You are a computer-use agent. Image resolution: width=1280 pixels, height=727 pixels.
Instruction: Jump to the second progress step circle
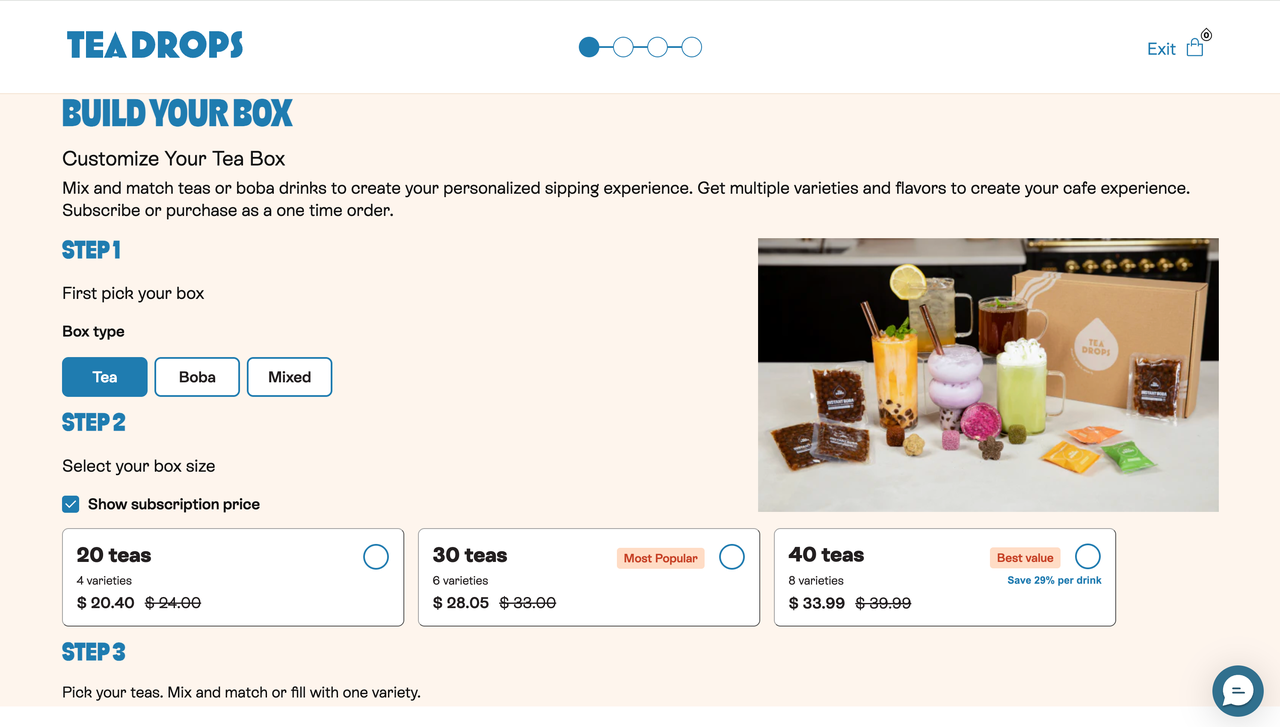pyautogui.click(x=623, y=47)
